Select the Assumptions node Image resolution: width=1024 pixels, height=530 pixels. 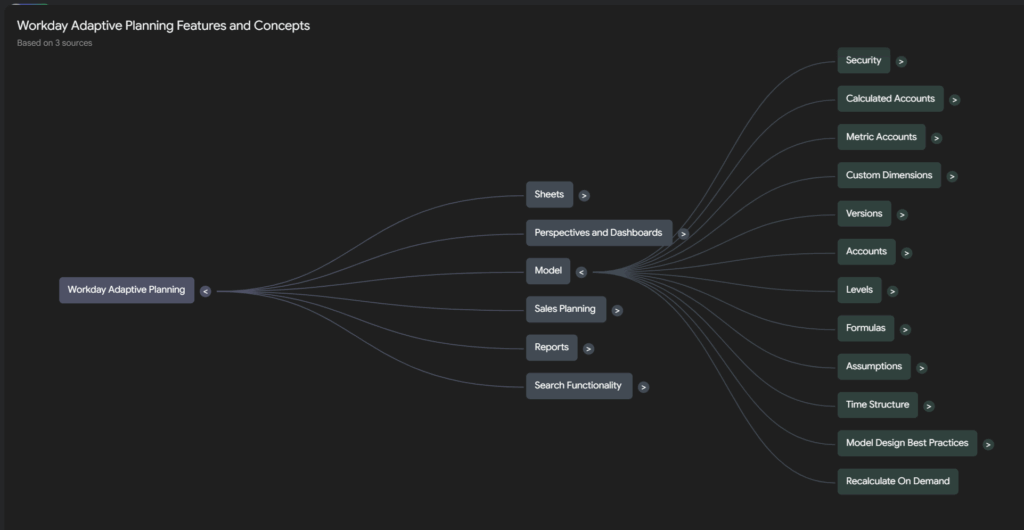pos(874,367)
